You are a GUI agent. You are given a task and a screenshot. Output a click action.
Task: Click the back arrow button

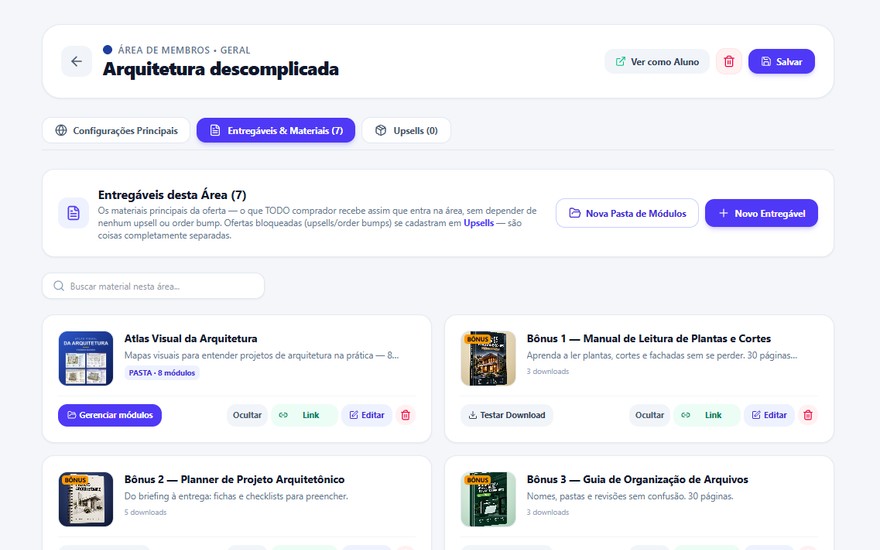pos(76,61)
